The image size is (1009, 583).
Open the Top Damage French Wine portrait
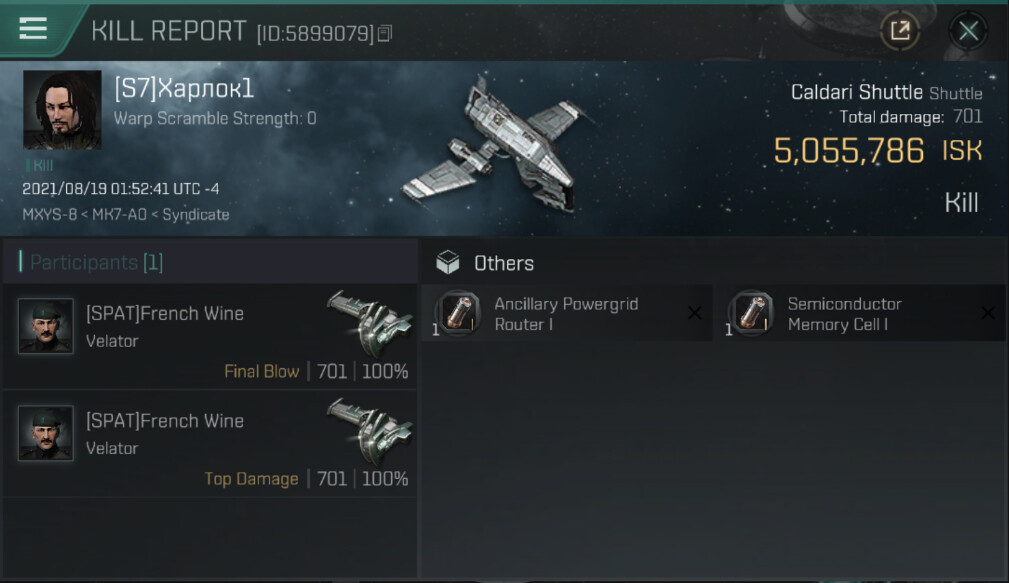[x=46, y=433]
